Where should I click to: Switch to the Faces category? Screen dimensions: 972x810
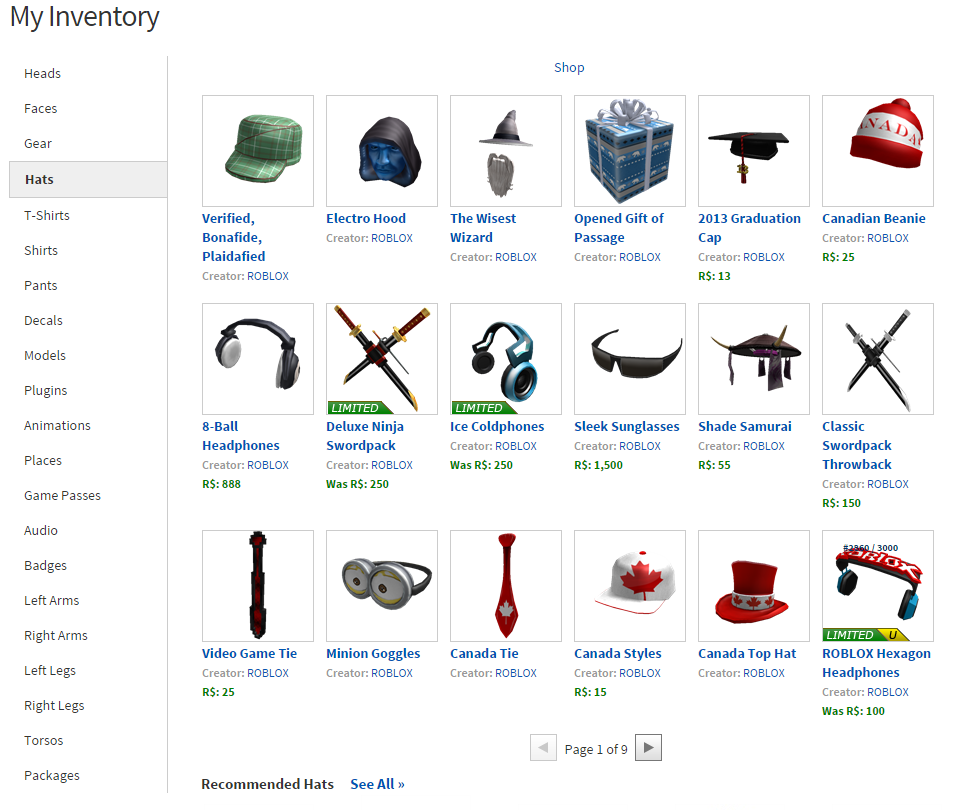pos(40,108)
